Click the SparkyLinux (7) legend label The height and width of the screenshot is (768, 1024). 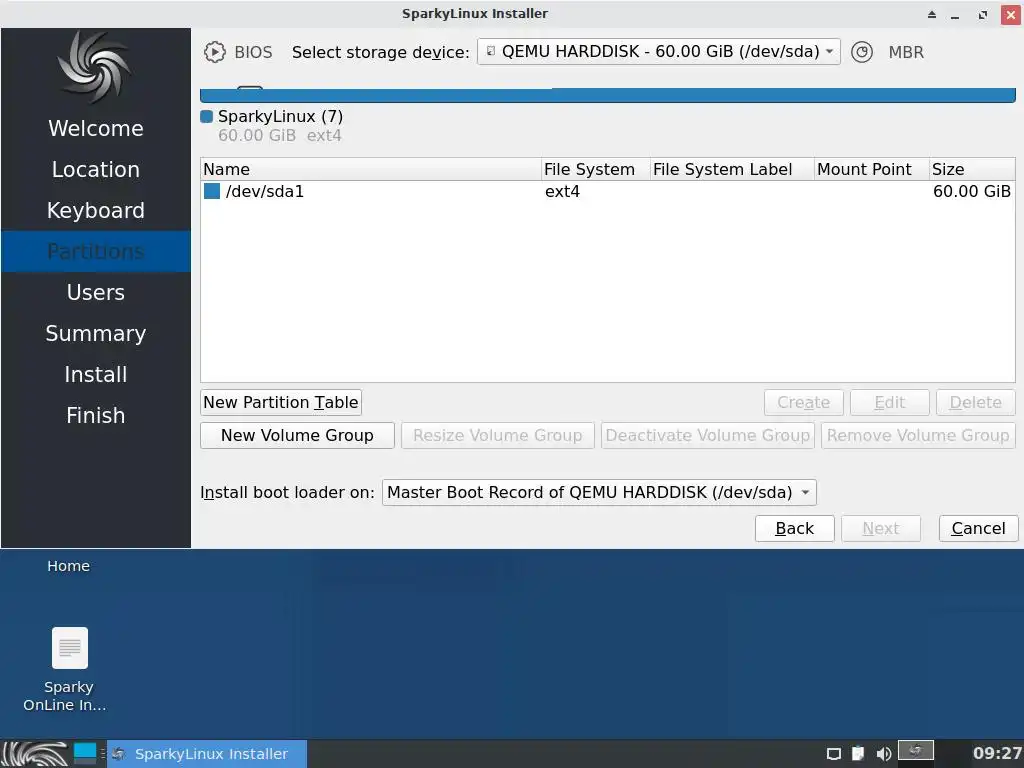[280, 117]
